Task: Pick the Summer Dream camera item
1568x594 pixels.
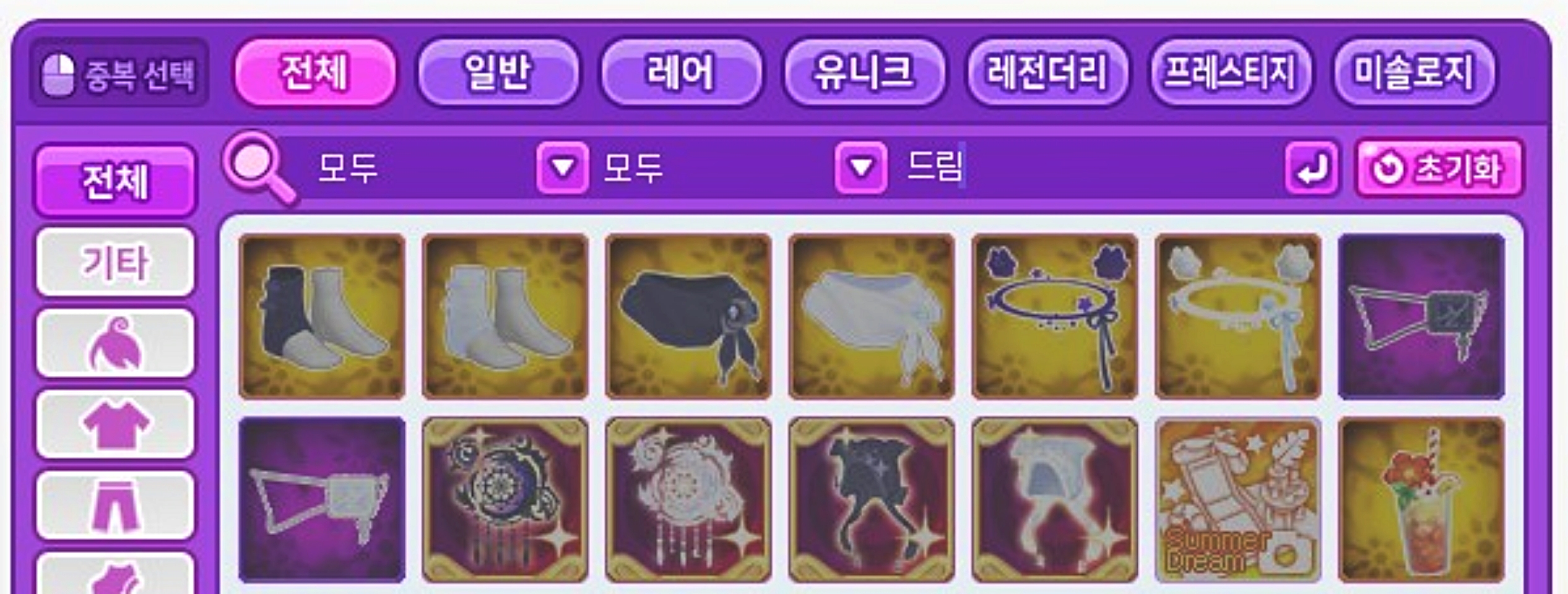Action: (x=1238, y=500)
